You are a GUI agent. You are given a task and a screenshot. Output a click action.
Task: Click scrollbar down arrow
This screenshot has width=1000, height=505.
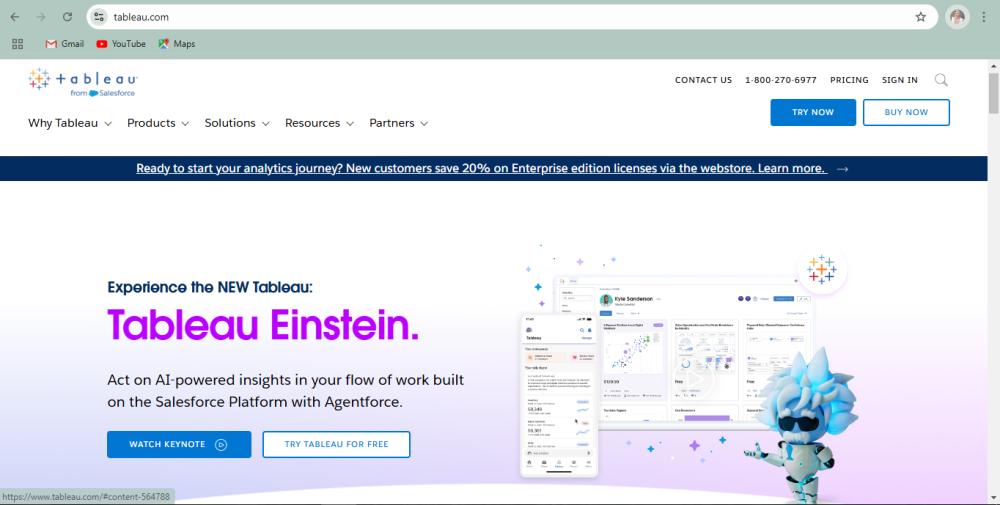(994, 497)
